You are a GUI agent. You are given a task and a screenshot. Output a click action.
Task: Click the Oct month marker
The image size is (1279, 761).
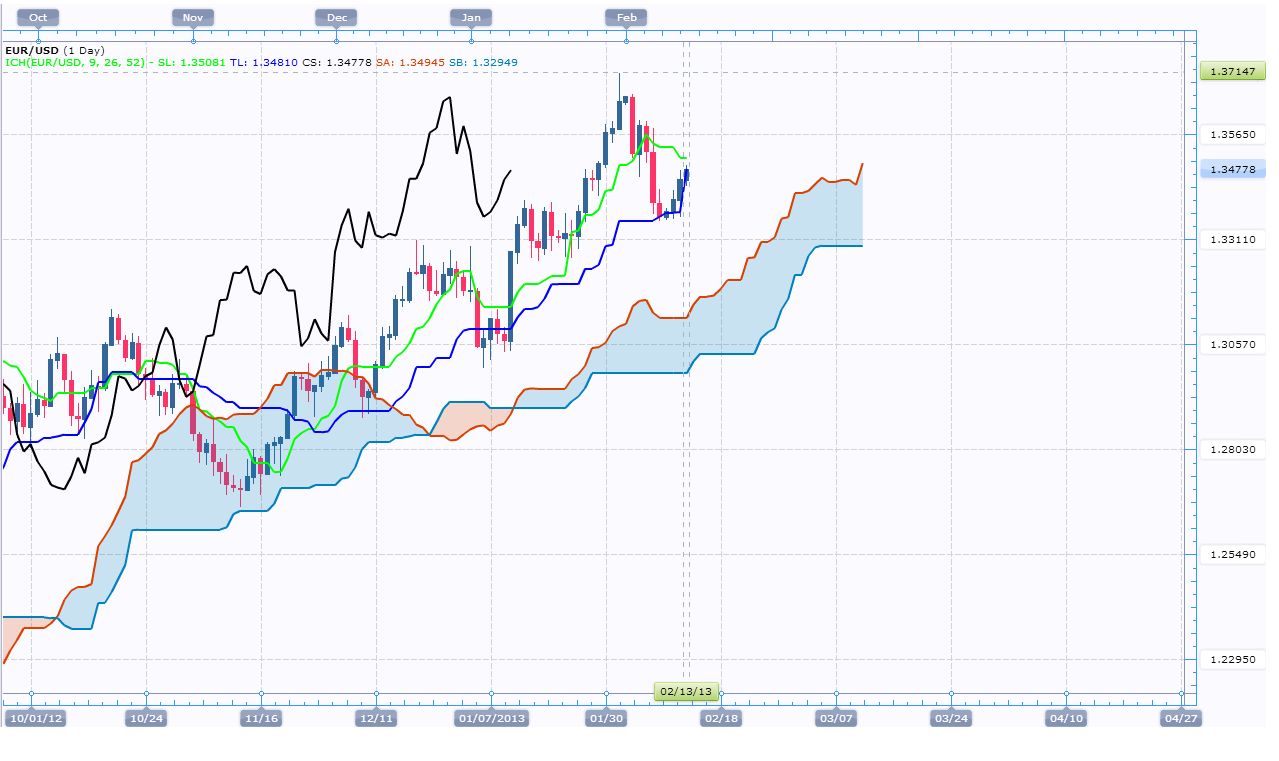38,17
